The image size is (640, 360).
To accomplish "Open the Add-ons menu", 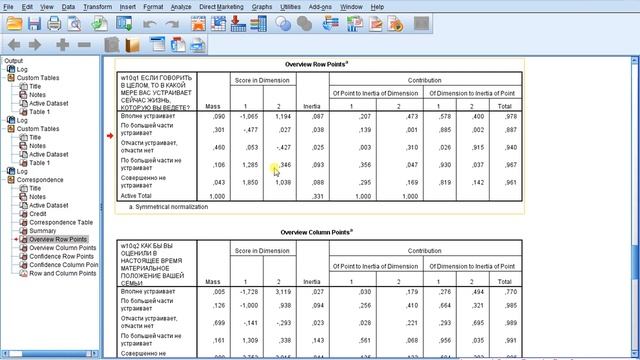I will pyautogui.click(x=320, y=7).
